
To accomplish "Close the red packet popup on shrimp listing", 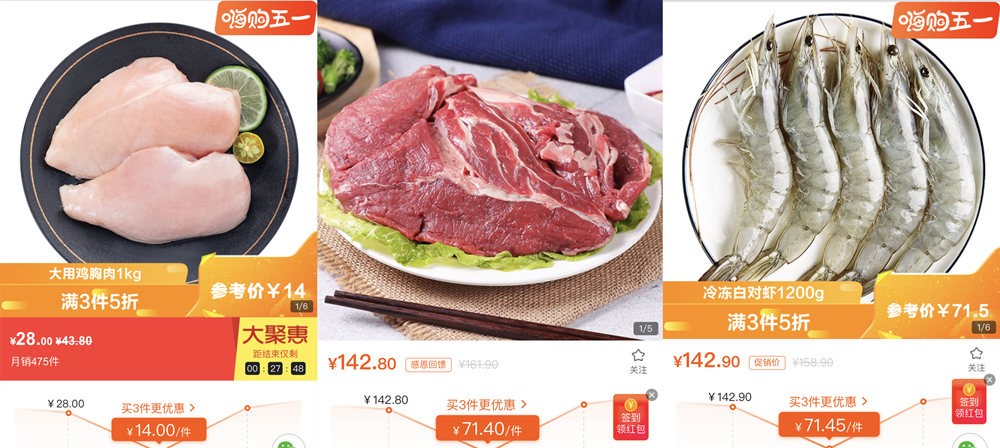I will (x=989, y=380).
